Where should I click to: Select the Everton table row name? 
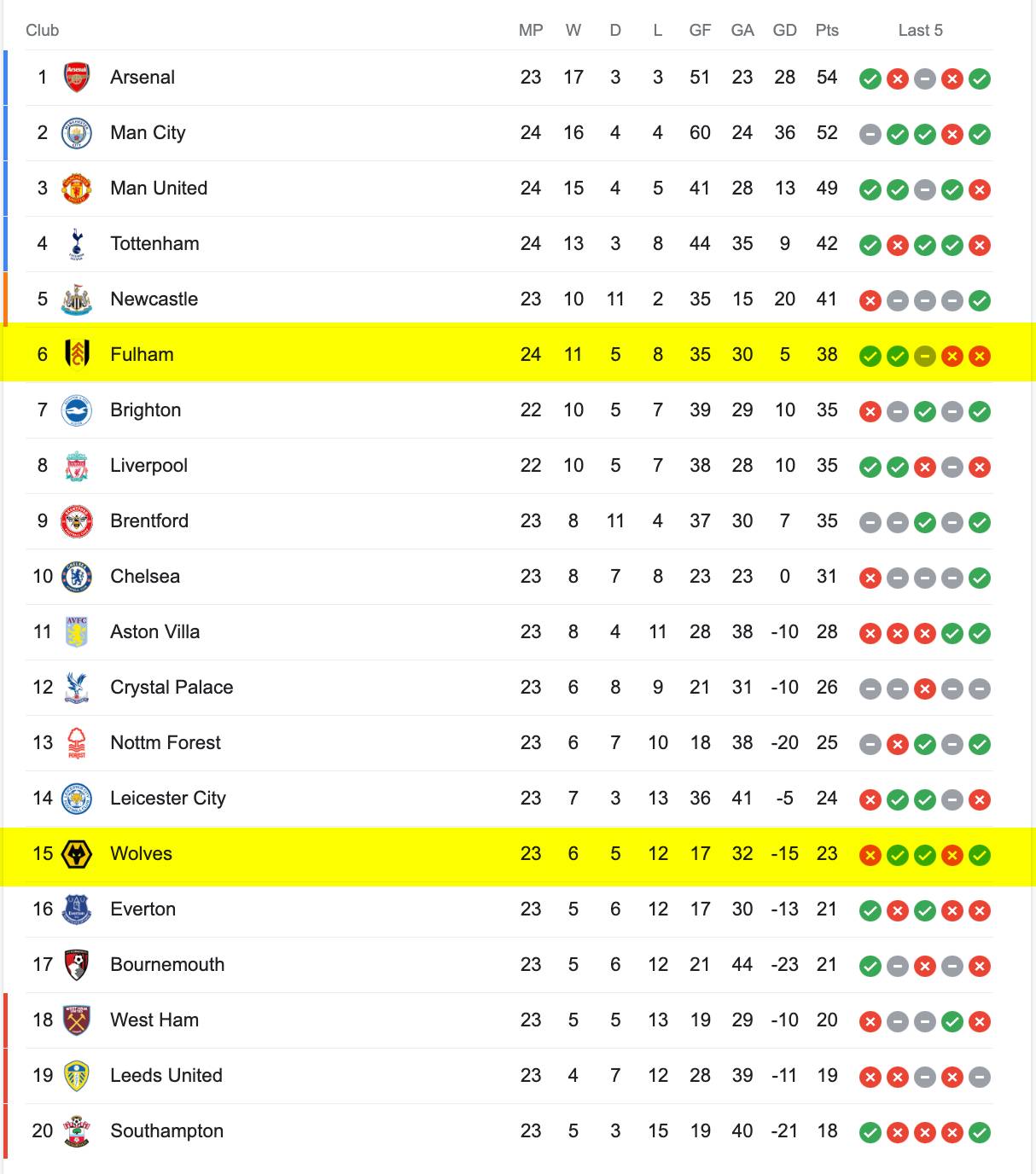(143, 910)
